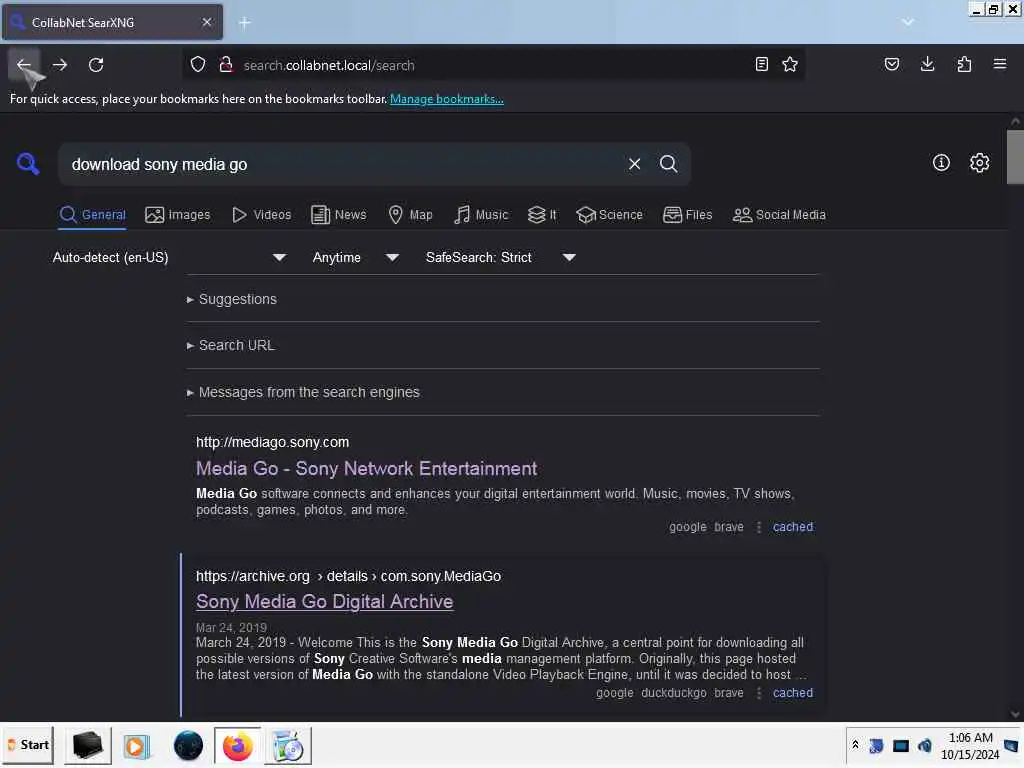Viewport: 1024px width, 768px height.
Task: Click the Manage bookmarks link
Action: (x=447, y=99)
